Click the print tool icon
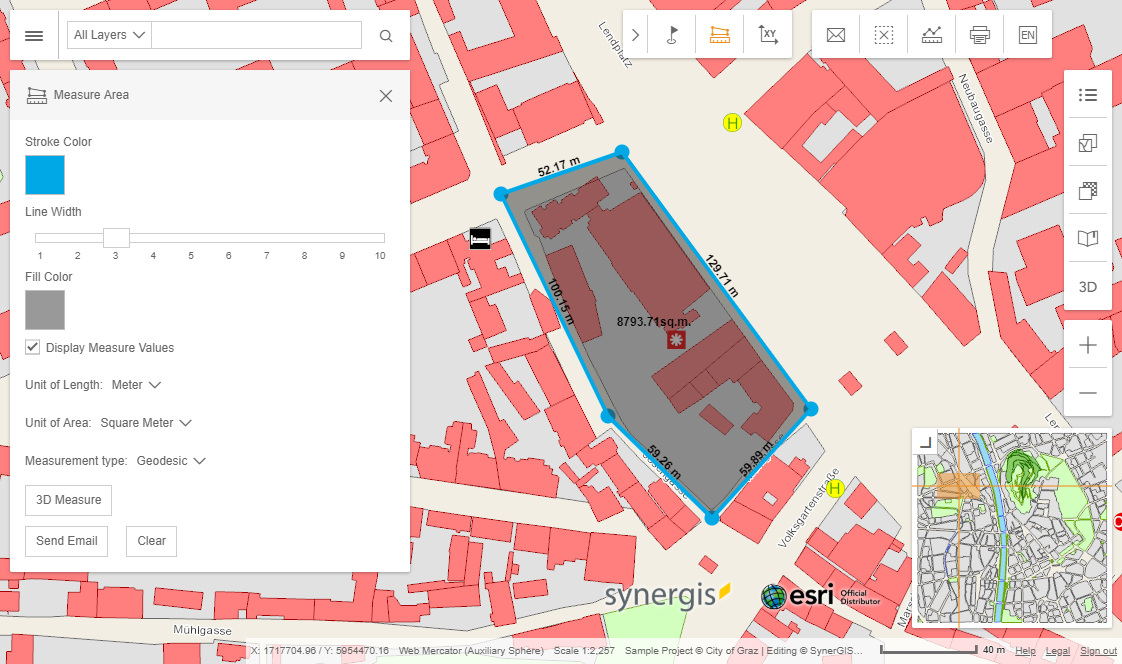Image resolution: width=1122 pixels, height=664 pixels. (x=980, y=34)
